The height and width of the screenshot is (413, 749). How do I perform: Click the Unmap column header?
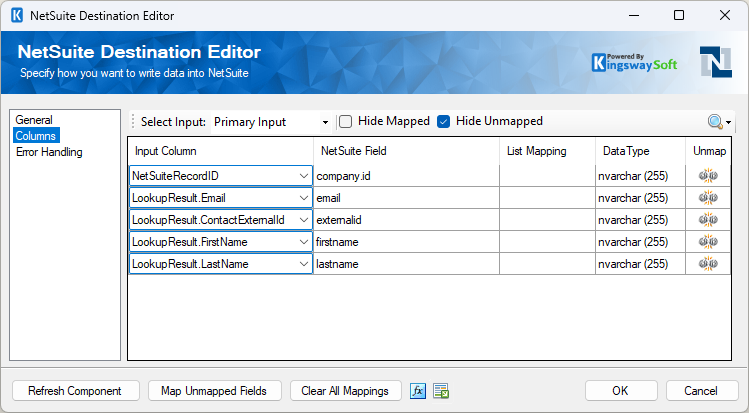click(708, 151)
